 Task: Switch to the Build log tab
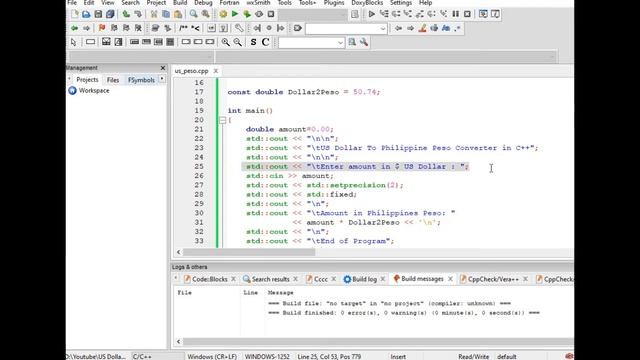pos(364,279)
